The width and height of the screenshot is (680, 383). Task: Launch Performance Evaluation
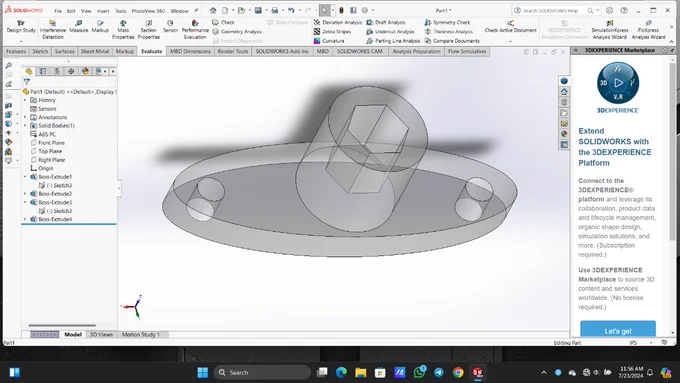click(195, 29)
